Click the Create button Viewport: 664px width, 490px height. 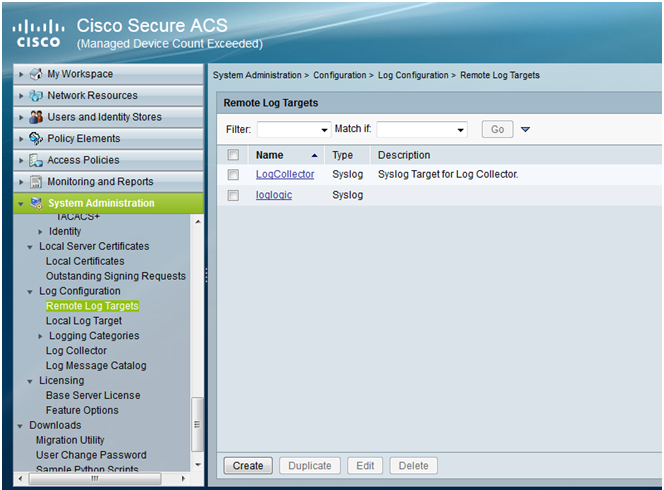pyautogui.click(x=248, y=466)
